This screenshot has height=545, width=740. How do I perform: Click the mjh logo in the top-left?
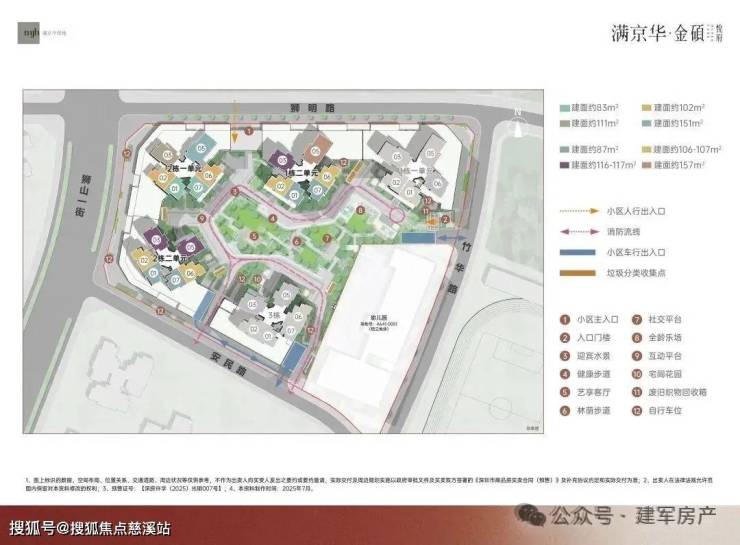[x=29, y=33]
